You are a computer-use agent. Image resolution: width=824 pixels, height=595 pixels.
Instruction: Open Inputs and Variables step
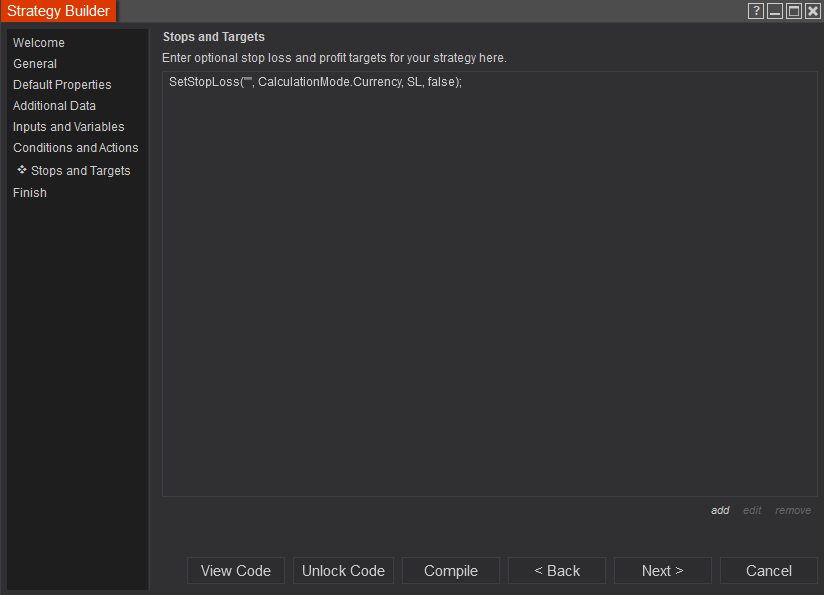[x=69, y=127]
